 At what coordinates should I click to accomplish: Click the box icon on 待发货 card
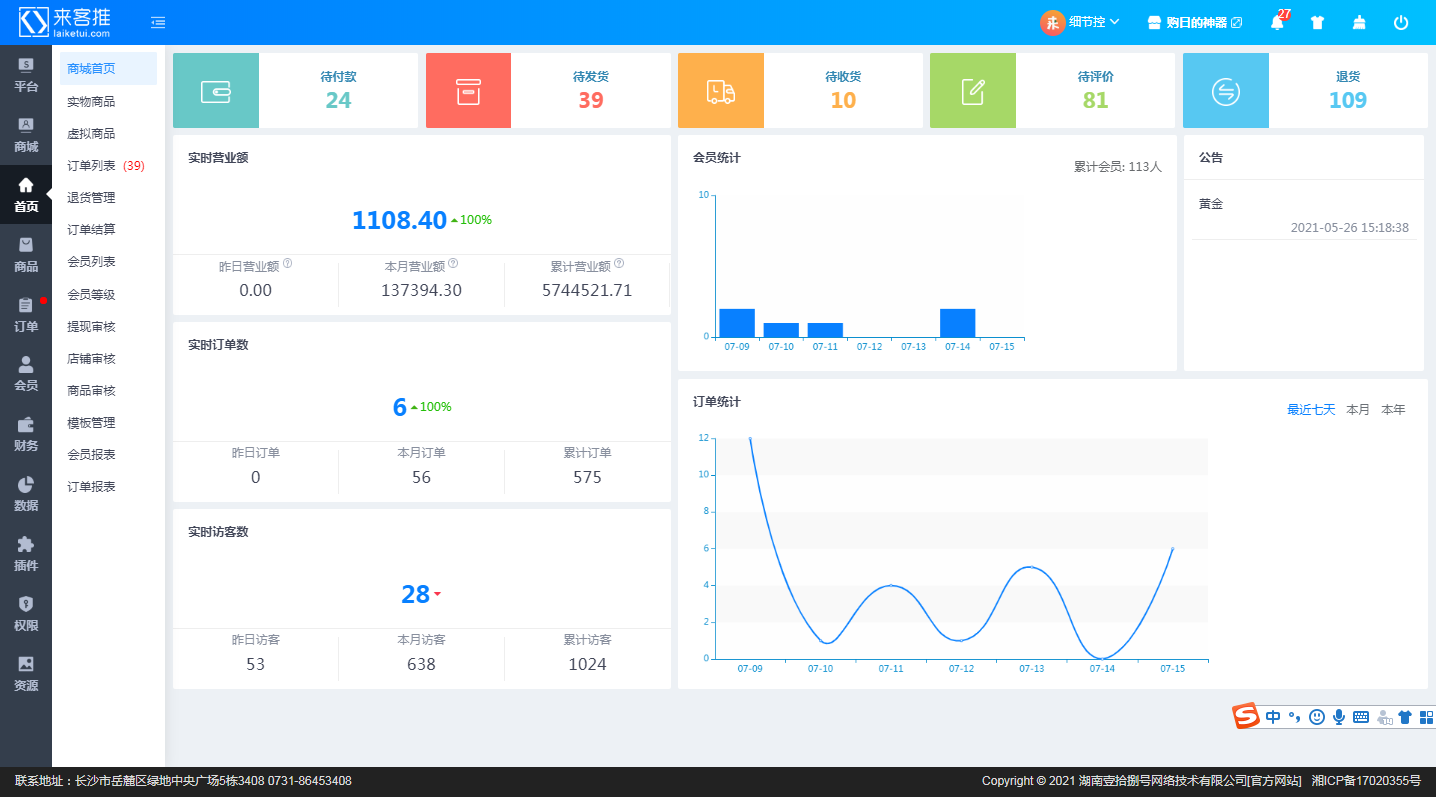[468, 91]
